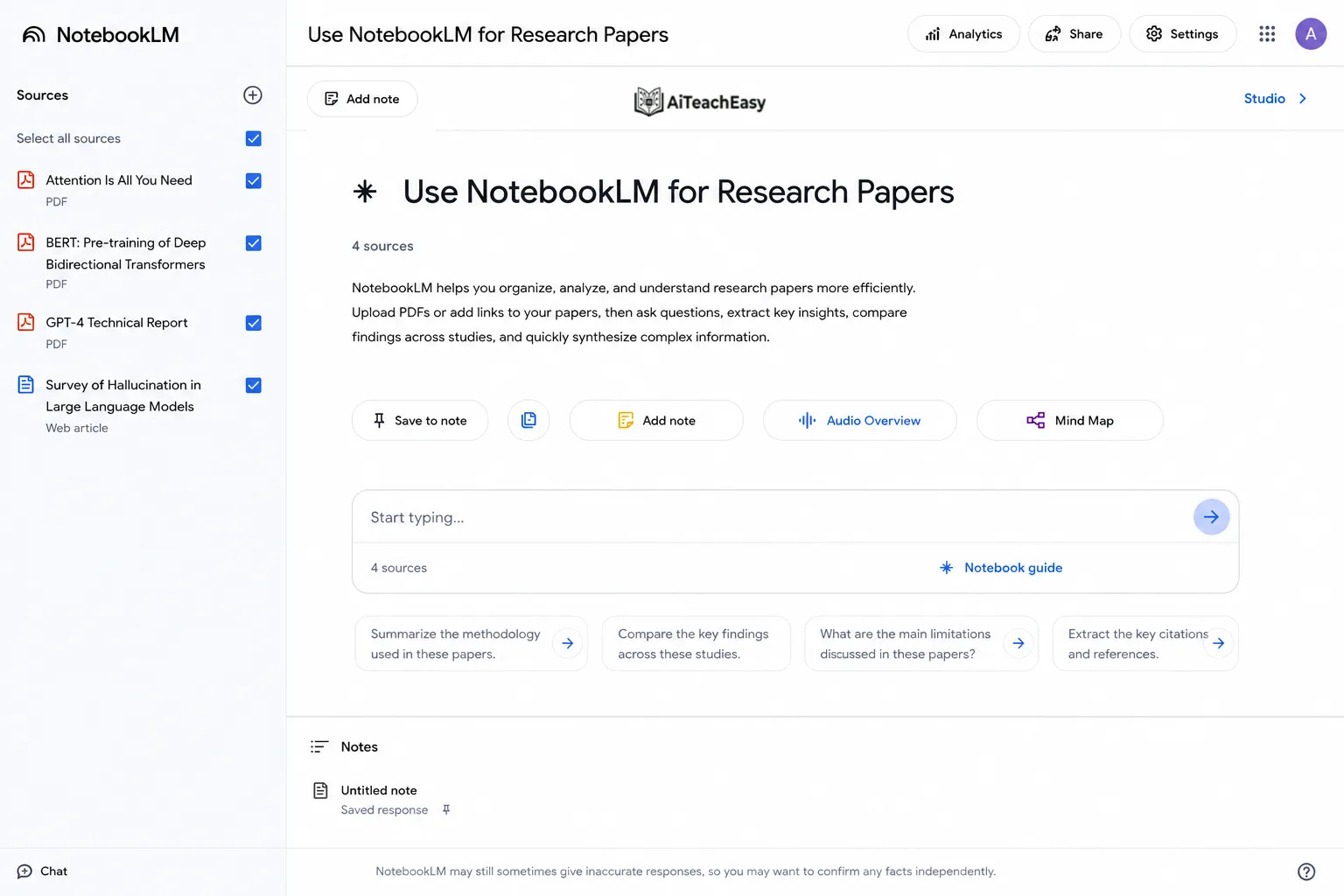Generate Audio Overview

click(859, 420)
